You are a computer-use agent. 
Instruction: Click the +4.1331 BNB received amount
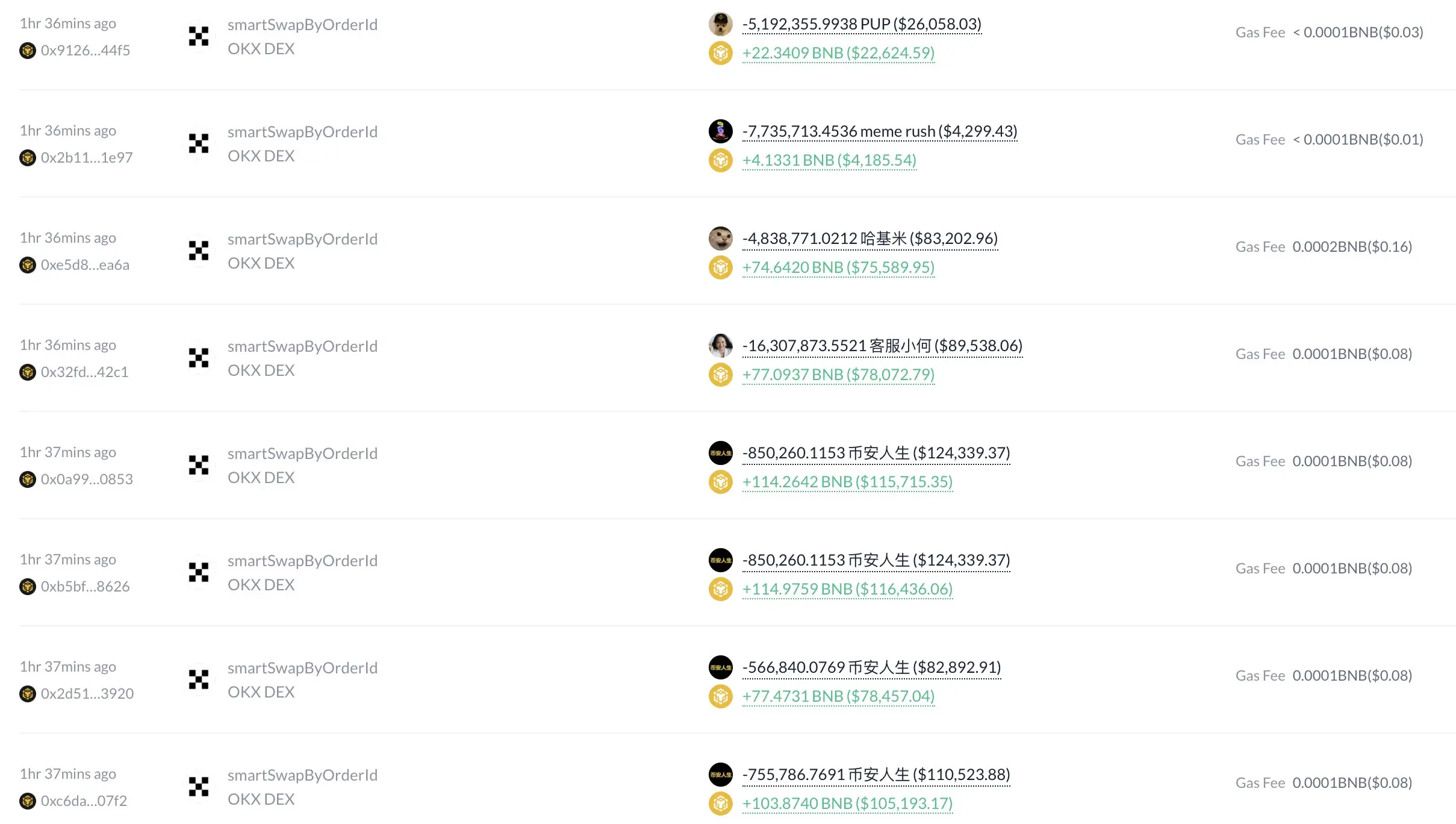pyautogui.click(x=829, y=160)
